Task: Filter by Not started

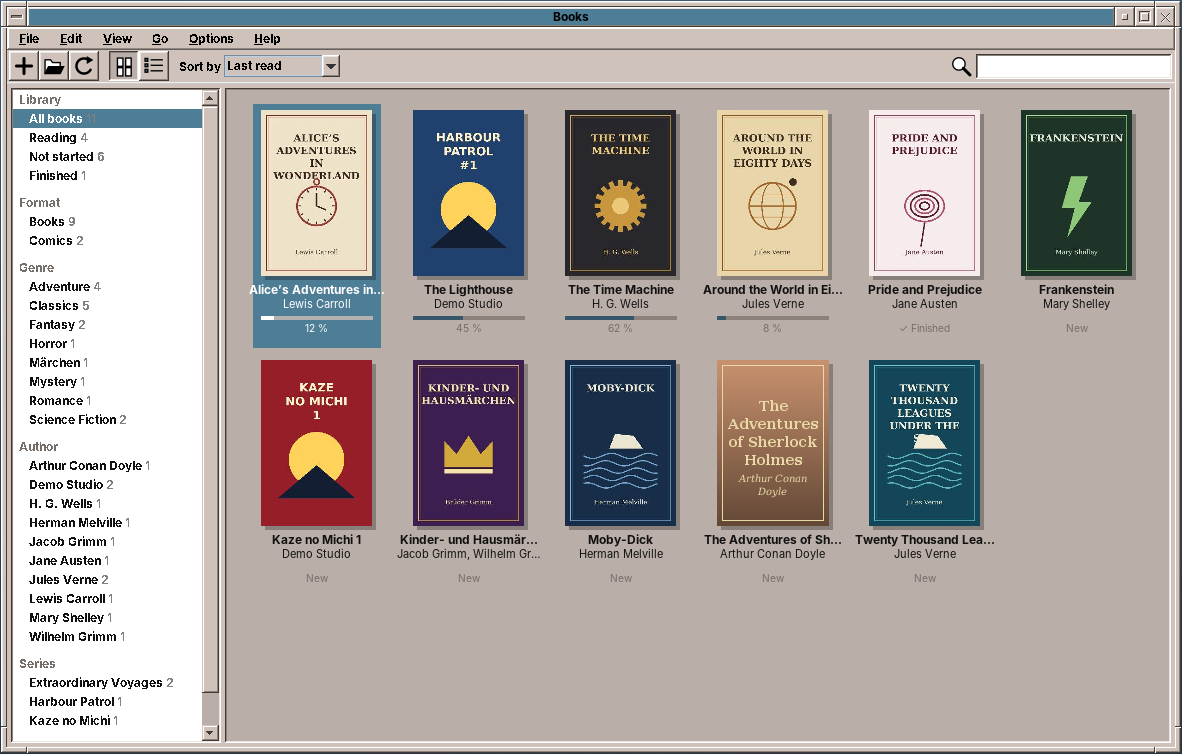Action: [x=108, y=156]
